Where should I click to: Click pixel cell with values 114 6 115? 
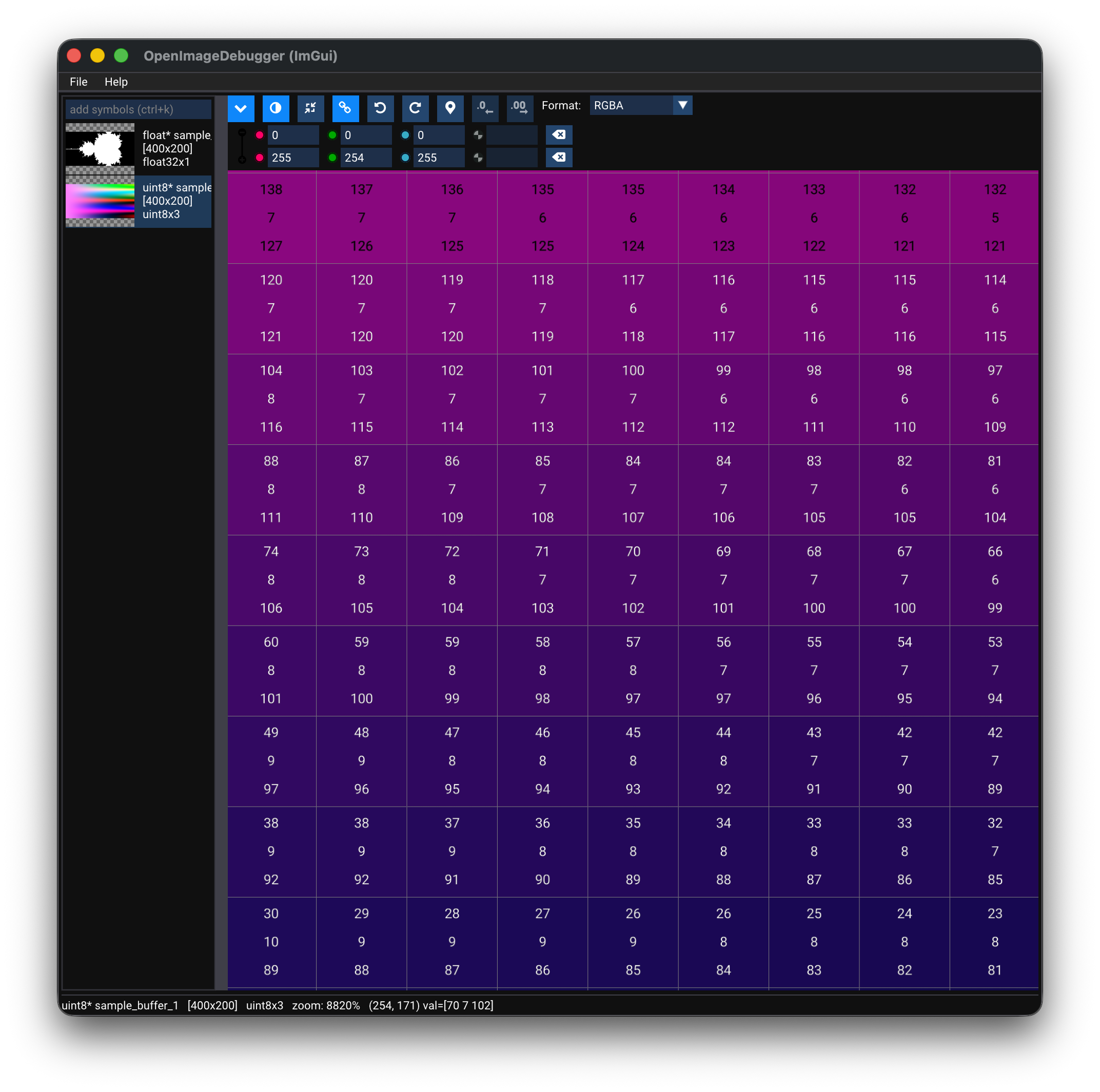[994, 308]
